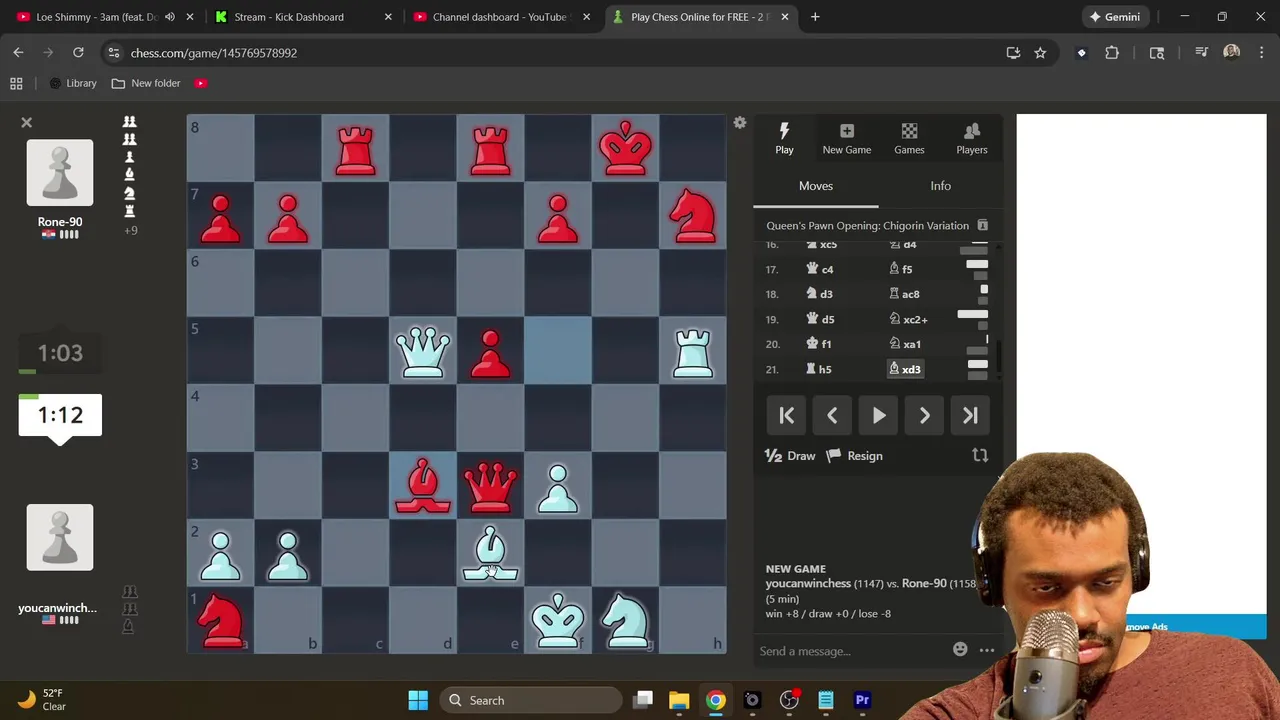
Task: Go back in the browser
Action: [18, 53]
